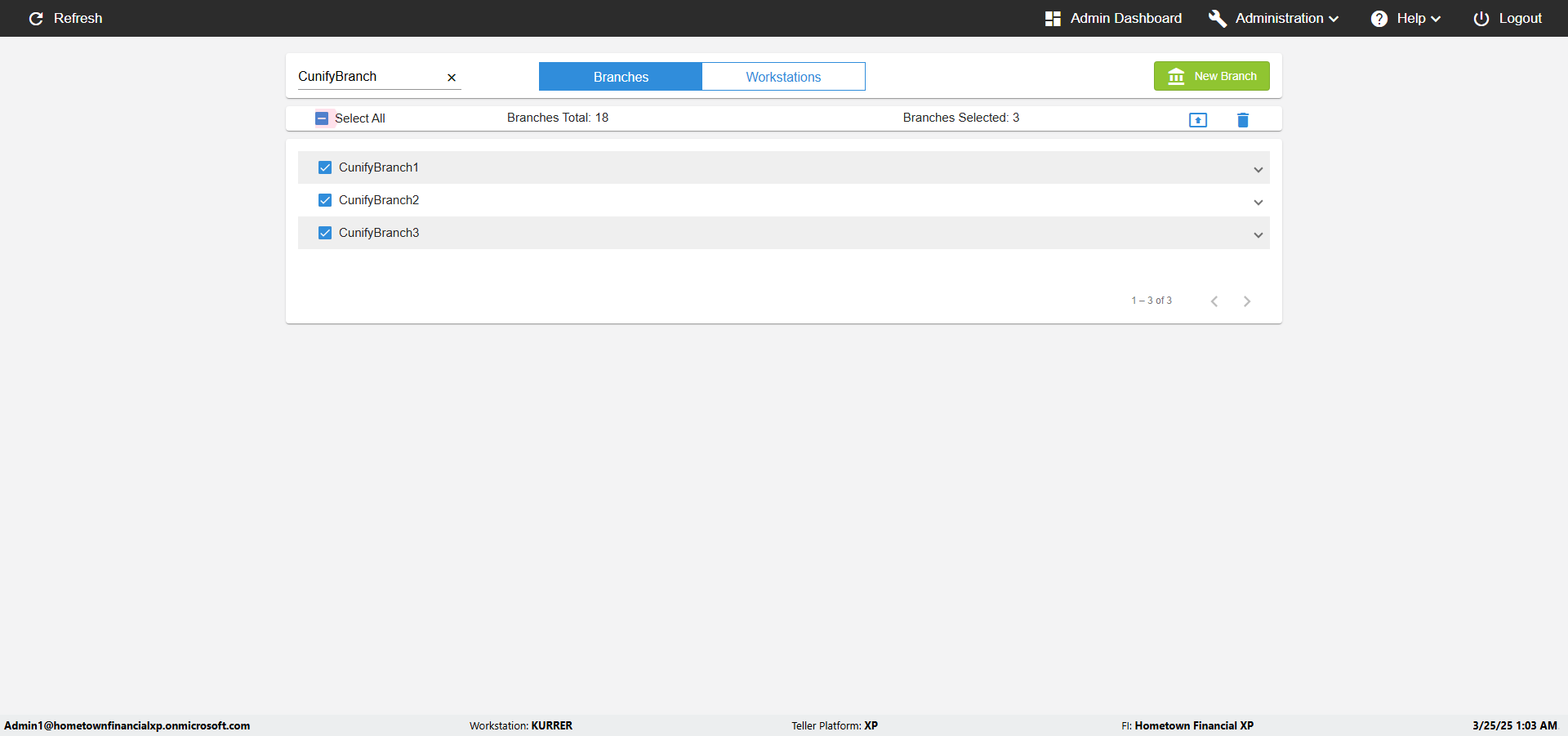
Task: Uncheck the CunifyBranch2 checkbox
Action: [325, 200]
